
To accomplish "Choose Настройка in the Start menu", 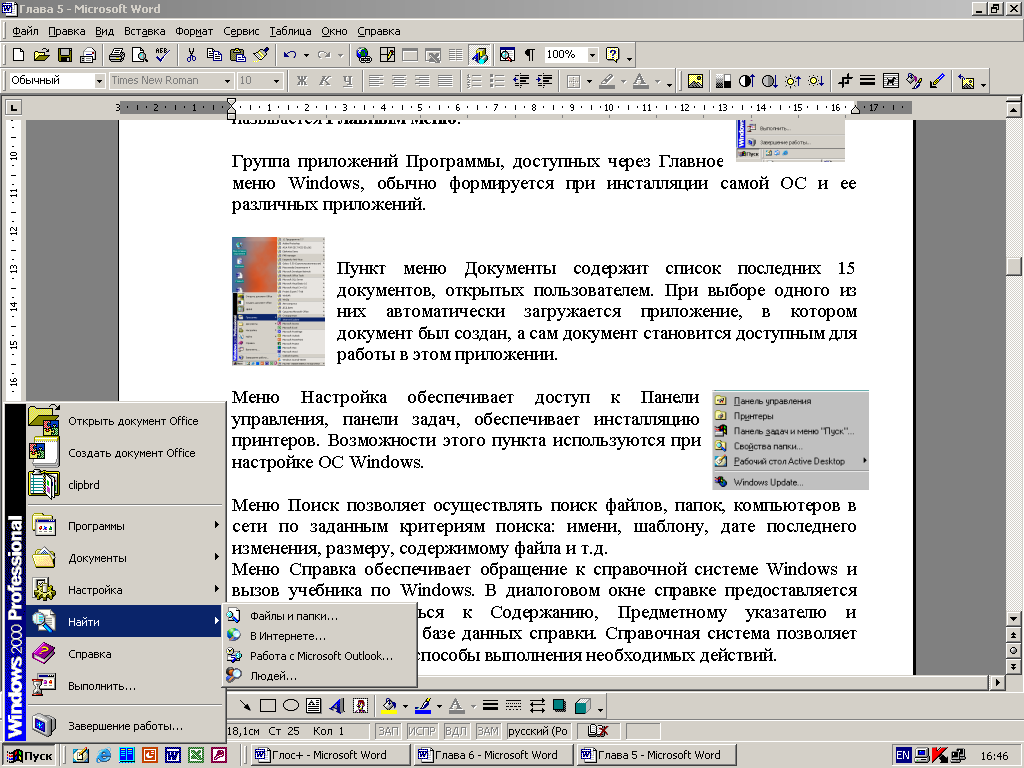I will click(x=124, y=590).
